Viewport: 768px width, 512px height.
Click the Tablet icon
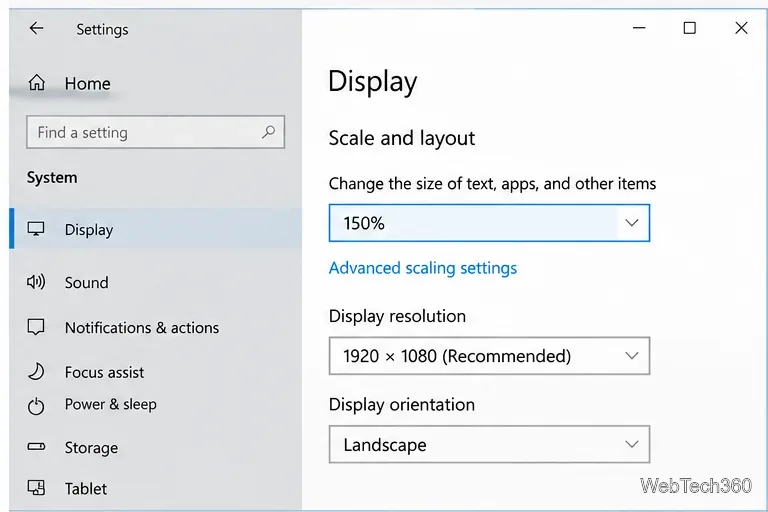tap(36, 488)
